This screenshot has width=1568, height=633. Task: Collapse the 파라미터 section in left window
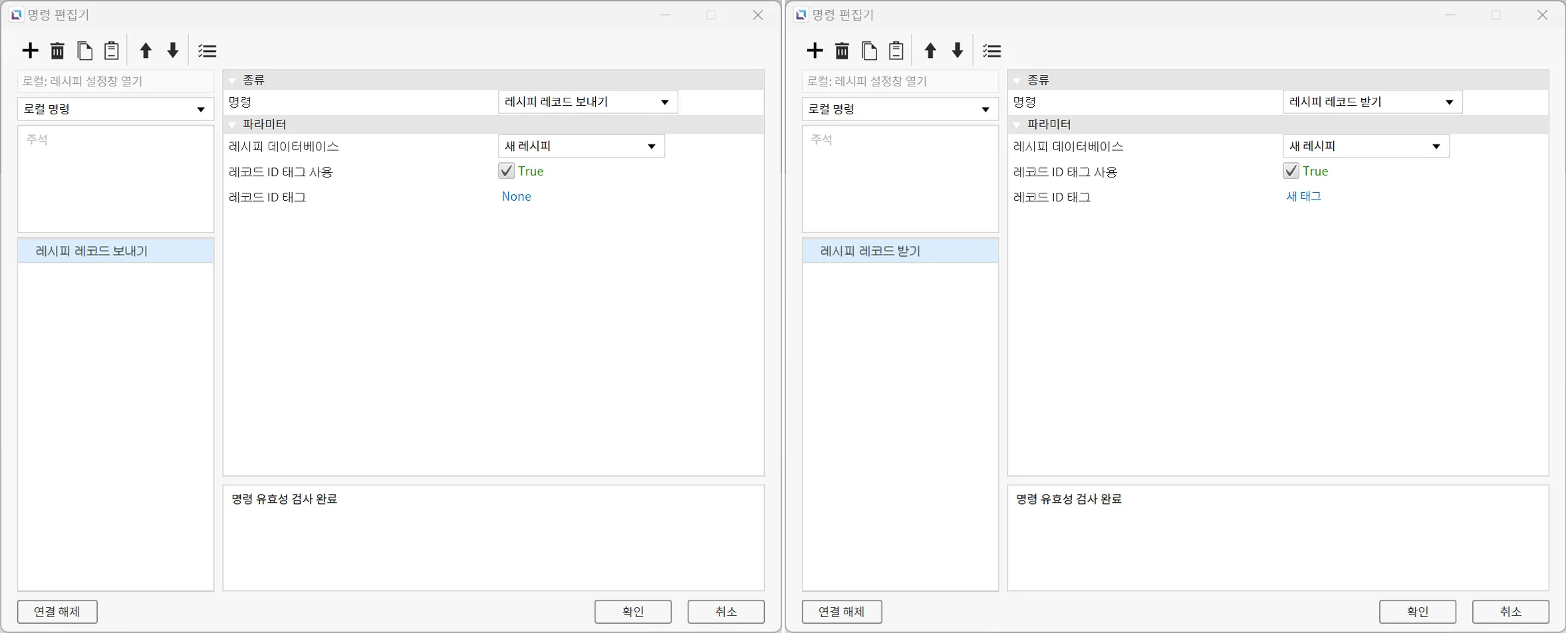233,124
